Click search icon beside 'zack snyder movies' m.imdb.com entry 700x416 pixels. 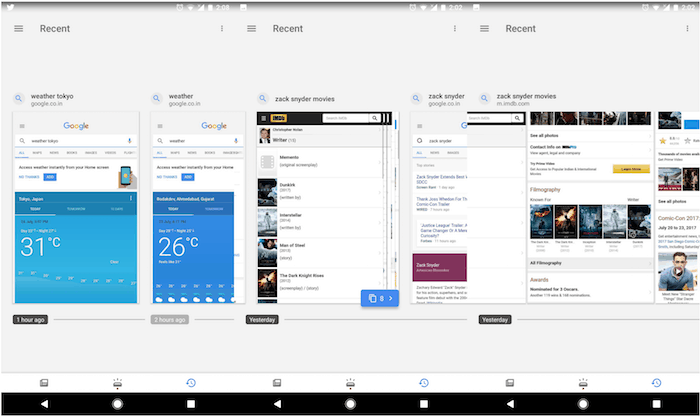484,99
